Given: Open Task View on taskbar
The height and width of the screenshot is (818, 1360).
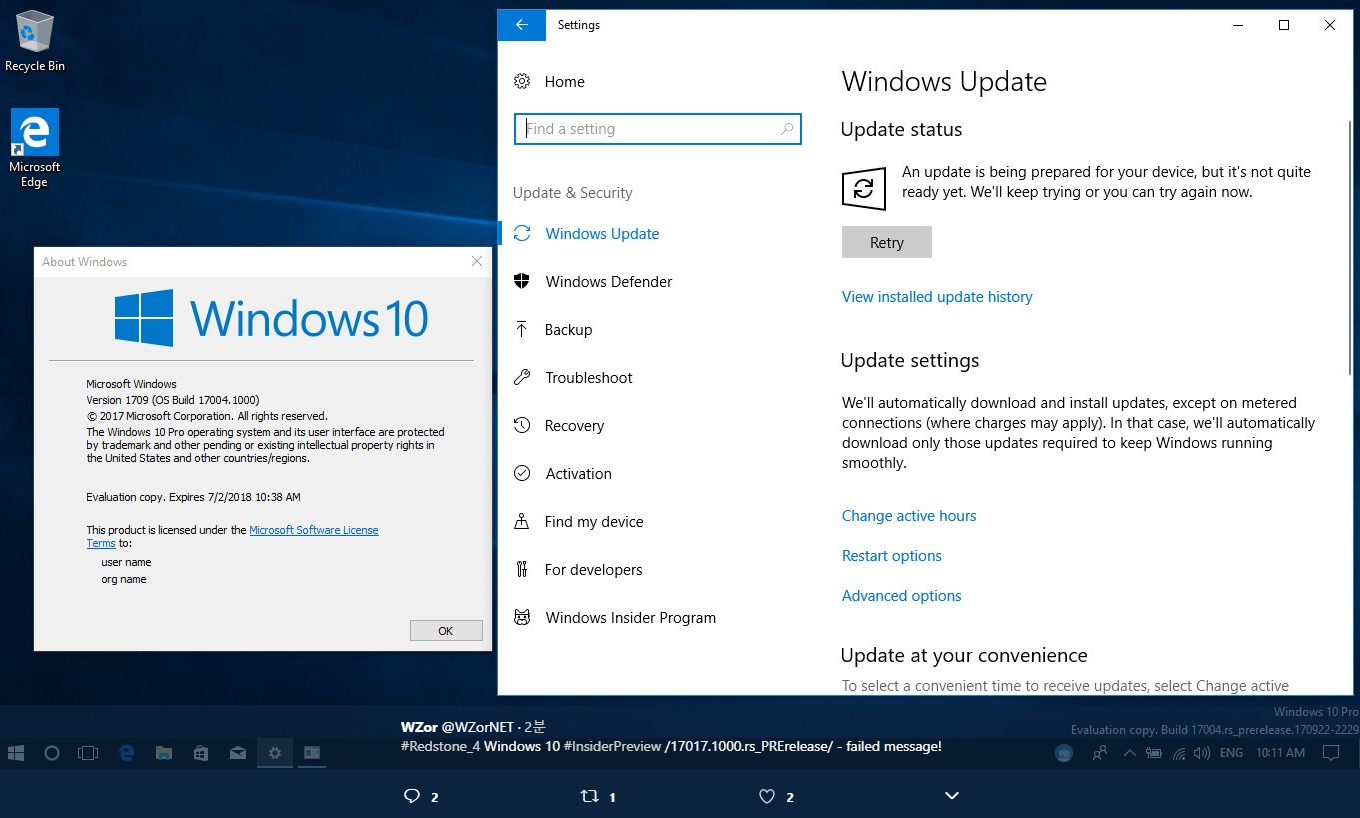Looking at the screenshot, I should pos(89,753).
